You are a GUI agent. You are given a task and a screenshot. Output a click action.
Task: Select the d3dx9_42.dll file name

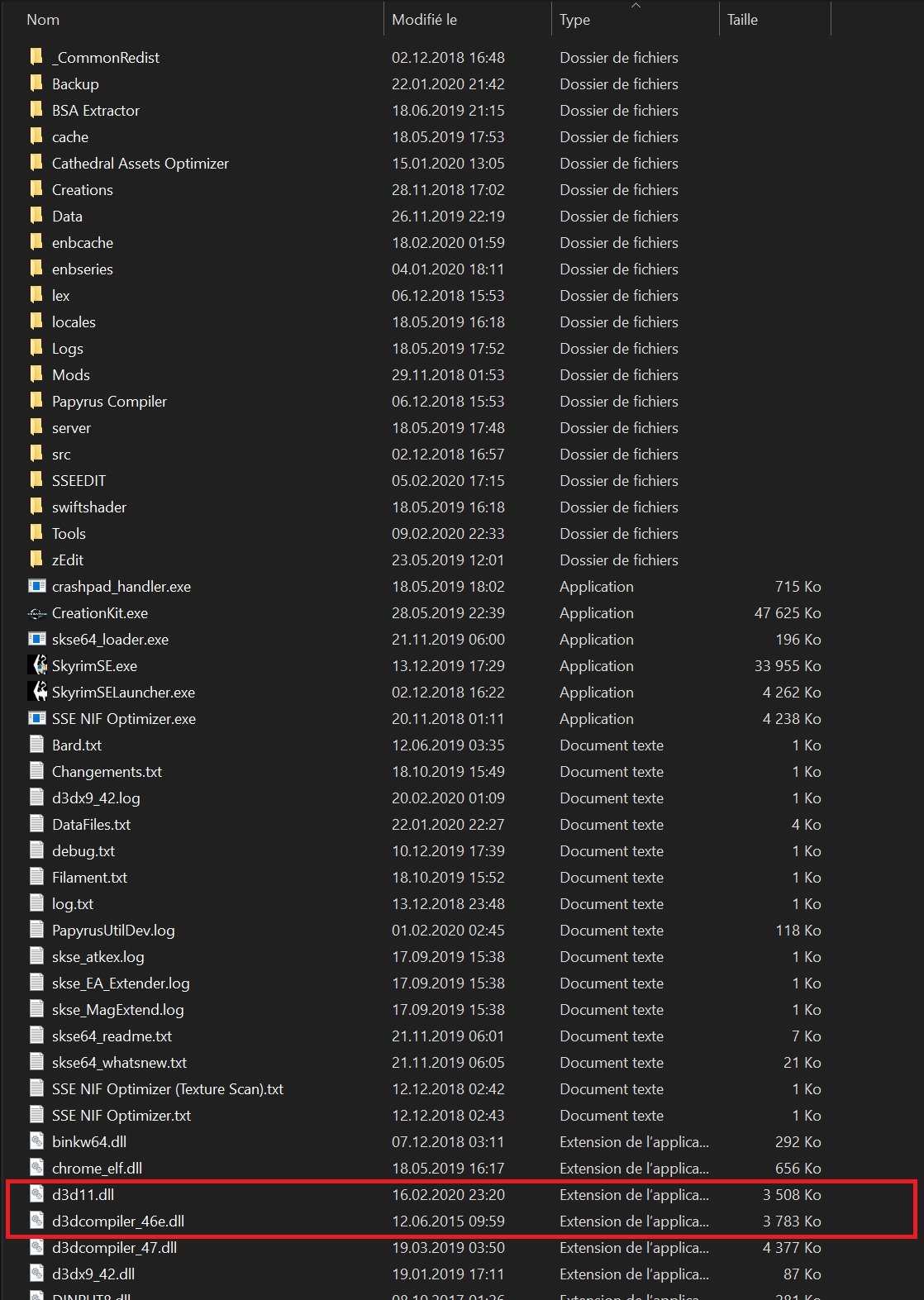[93, 1274]
